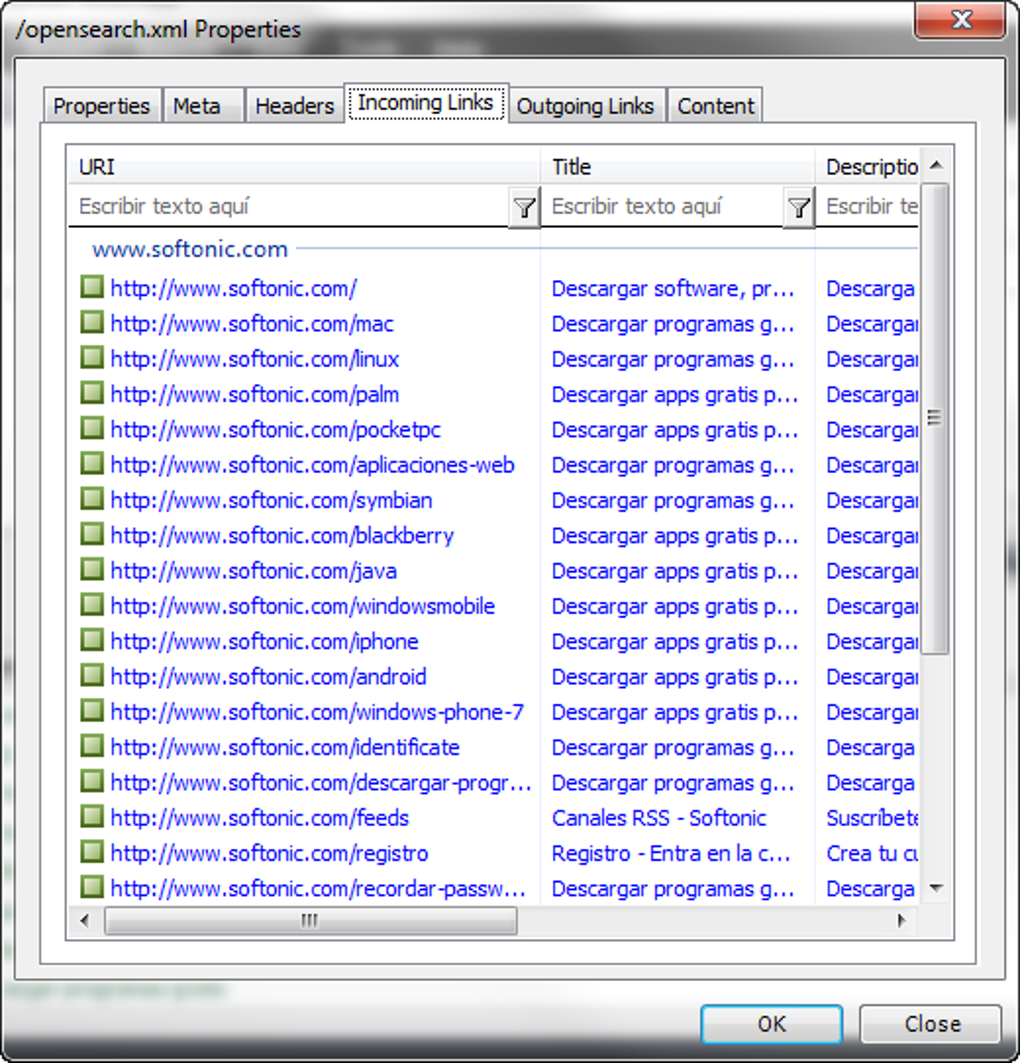This screenshot has width=1020, height=1063.
Task: Collapse the www.softonic.com group header
Action: [190, 249]
